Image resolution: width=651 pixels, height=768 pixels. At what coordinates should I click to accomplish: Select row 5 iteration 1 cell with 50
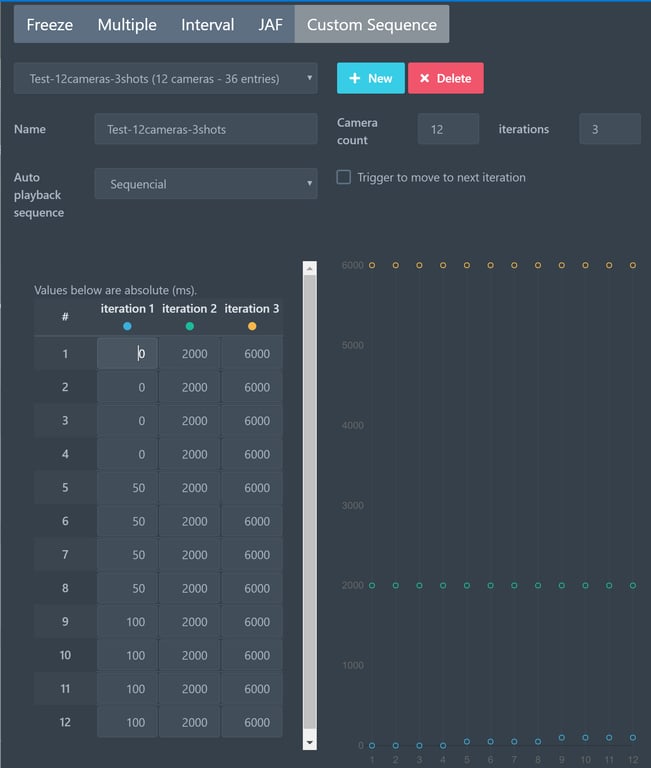(x=127, y=488)
